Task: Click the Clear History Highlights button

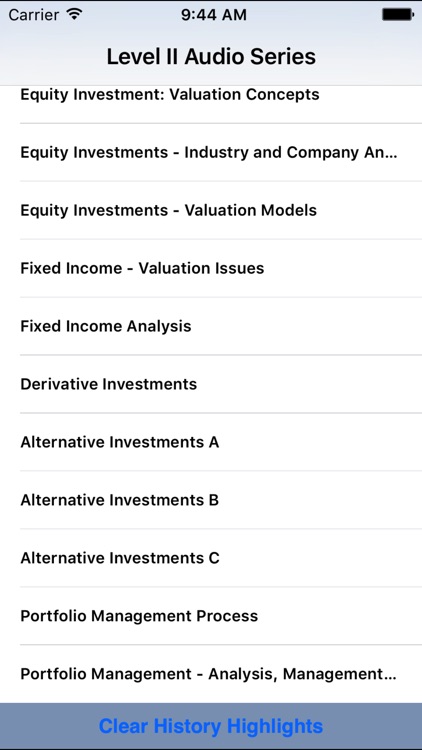Action: tap(211, 726)
